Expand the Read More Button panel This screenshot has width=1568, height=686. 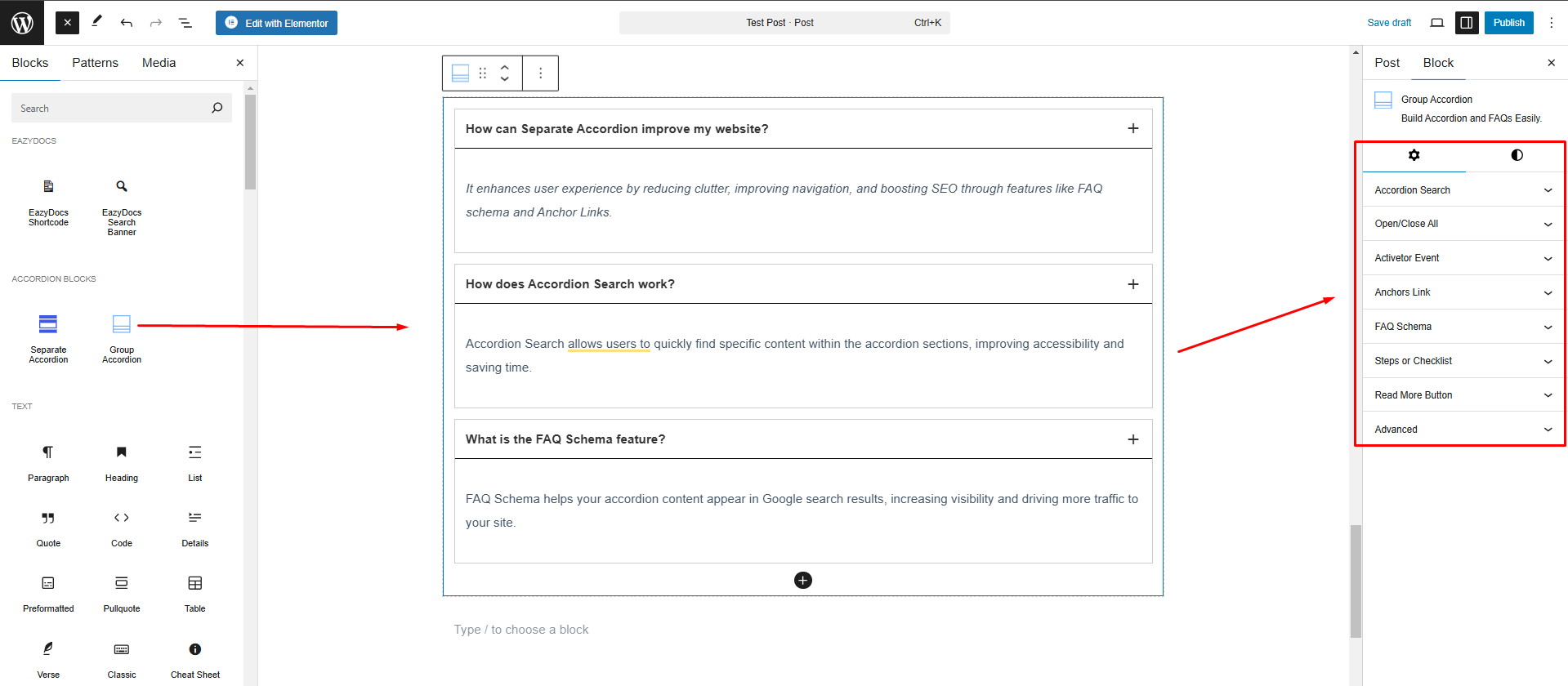[x=1463, y=395]
